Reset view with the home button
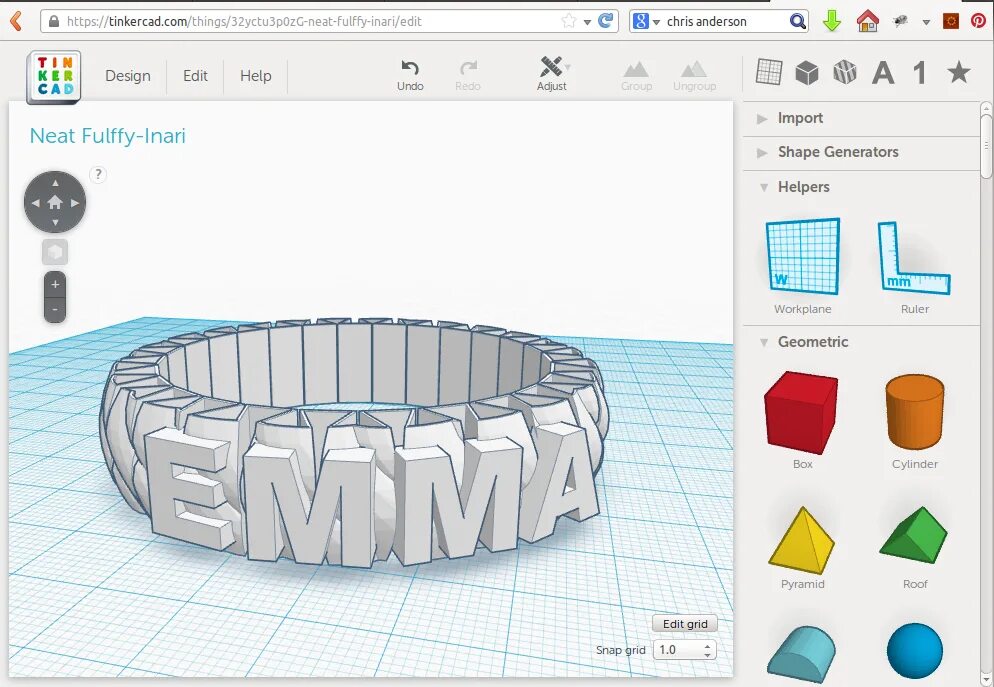The image size is (994, 687). click(55, 202)
